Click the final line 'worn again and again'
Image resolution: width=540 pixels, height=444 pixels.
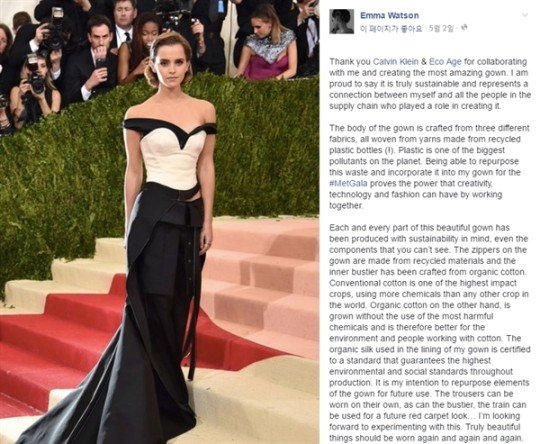point(426,438)
